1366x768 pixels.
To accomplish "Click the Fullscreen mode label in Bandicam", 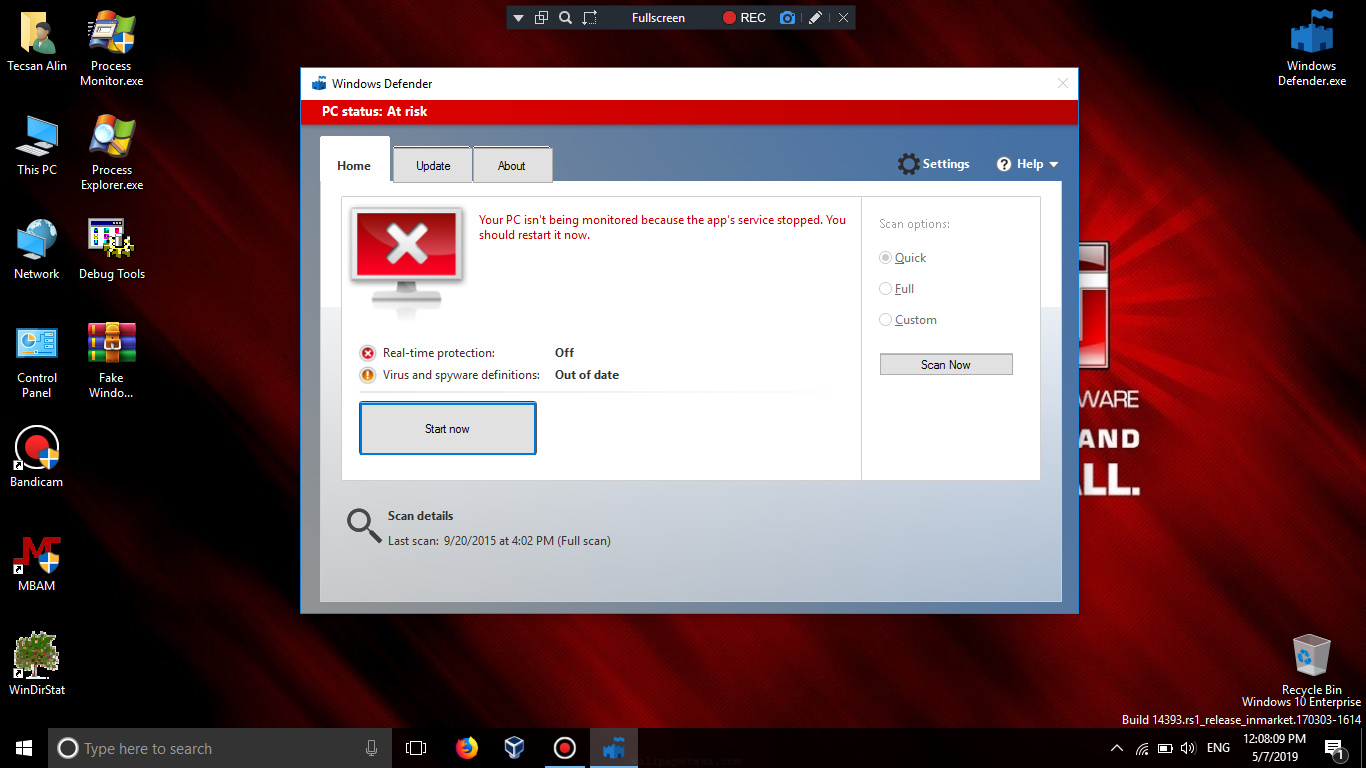I will pos(658,18).
